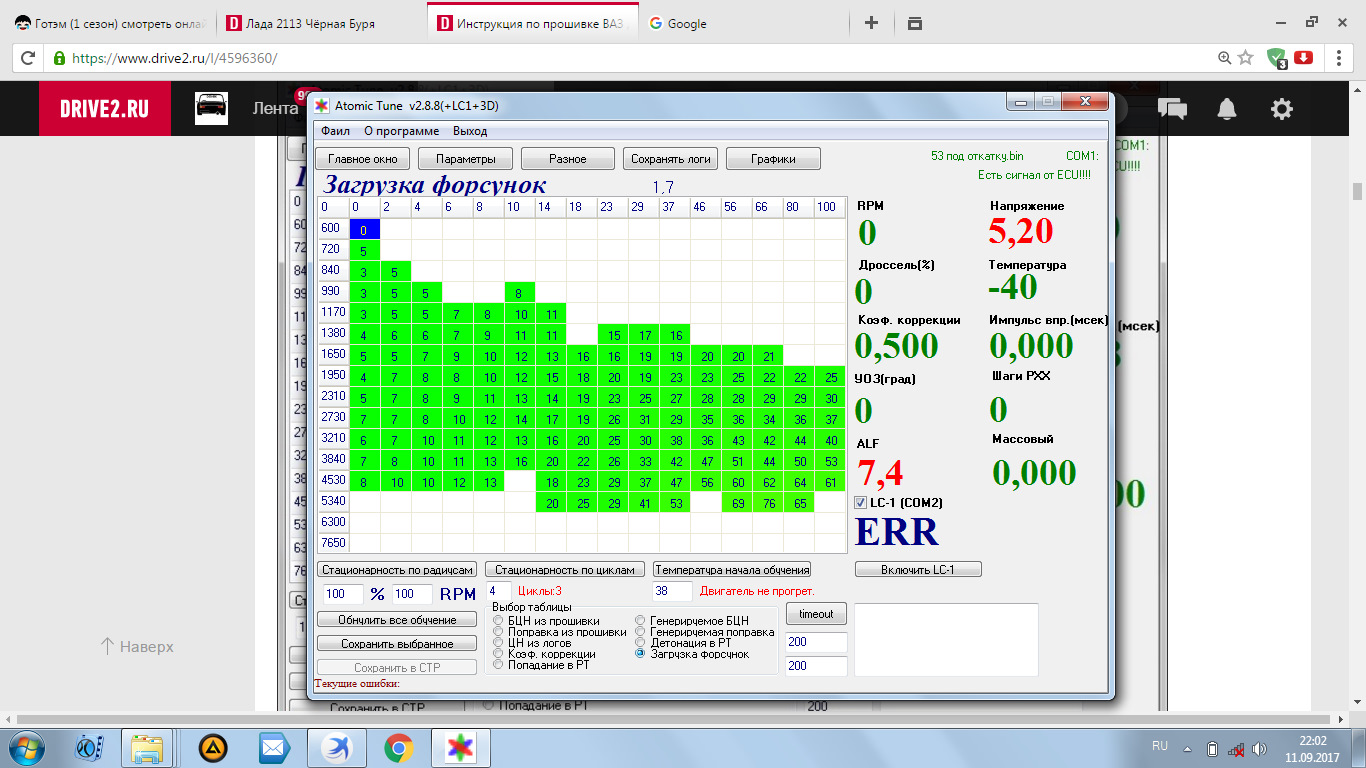Click the first timeout field with 200
This screenshot has width=1366, height=768.
point(816,642)
